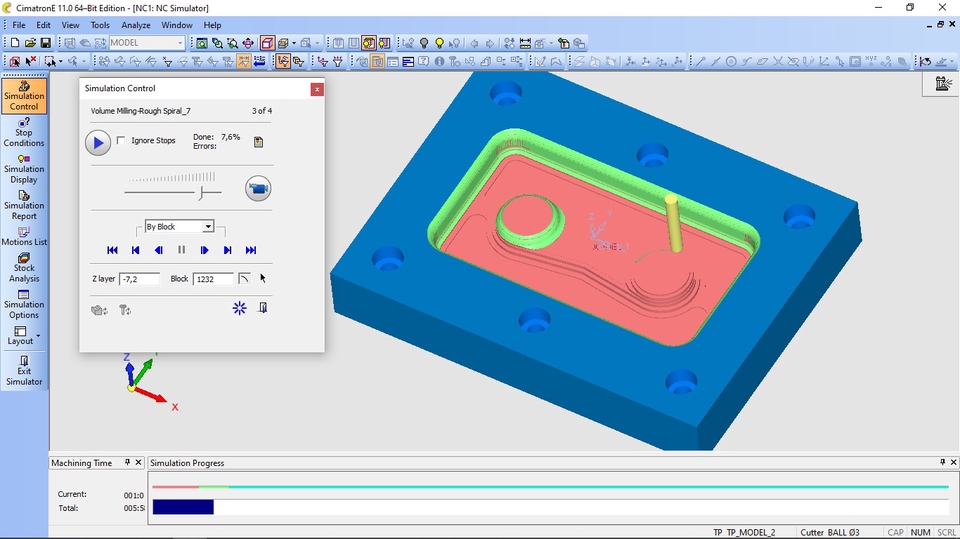
Task: Start simulation with the large play button
Action: click(98, 143)
